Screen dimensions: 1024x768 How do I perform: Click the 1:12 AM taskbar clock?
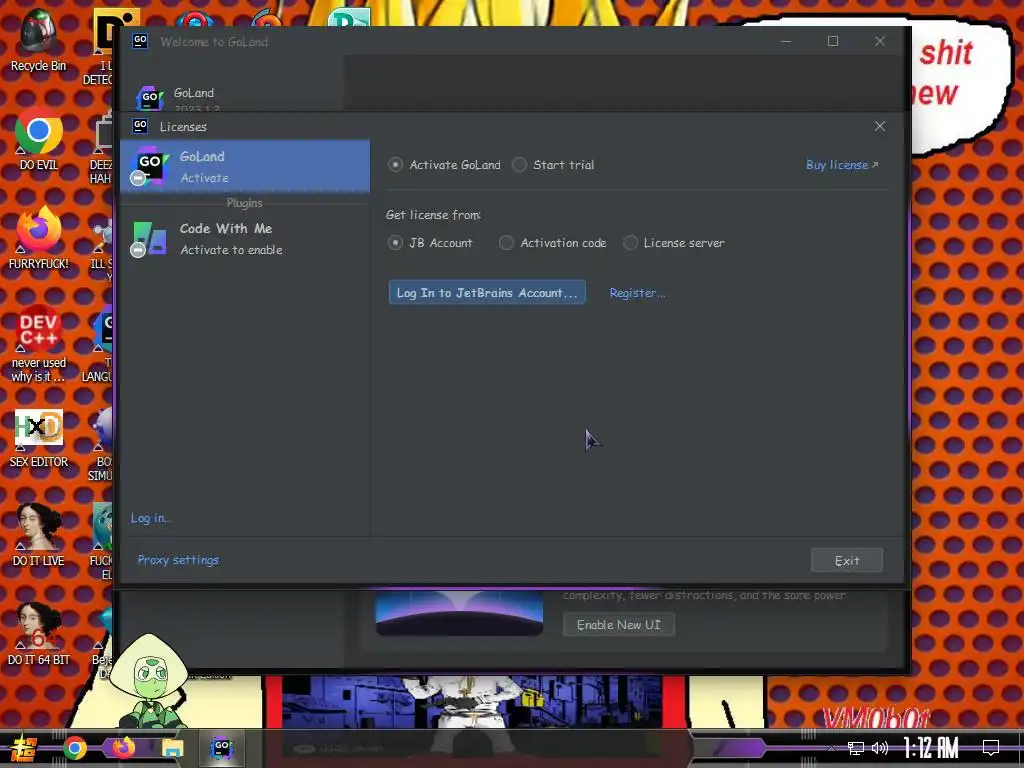tap(931, 748)
